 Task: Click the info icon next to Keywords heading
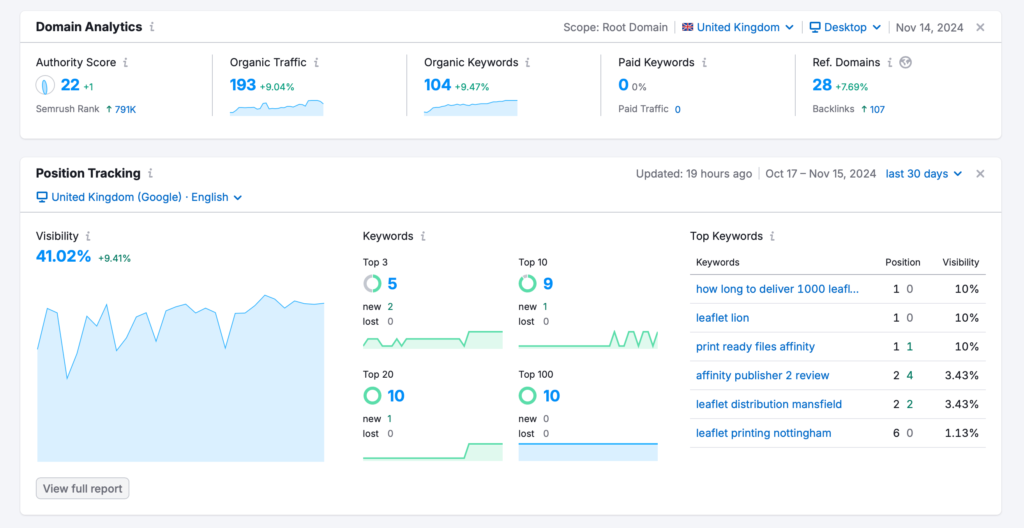coord(423,237)
